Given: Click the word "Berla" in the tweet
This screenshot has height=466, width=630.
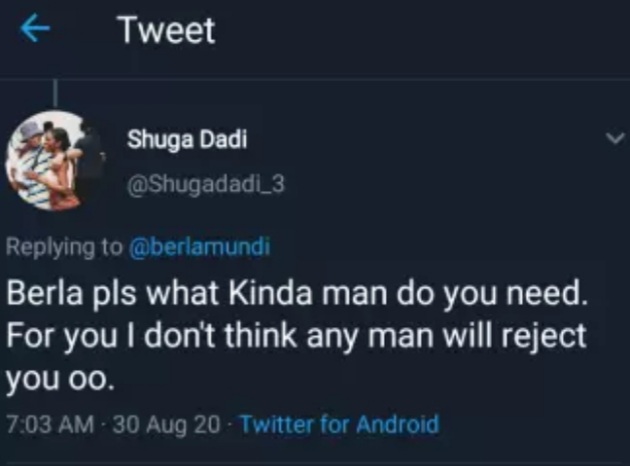Looking at the screenshot, I should pyautogui.click(x=42, y=296).
